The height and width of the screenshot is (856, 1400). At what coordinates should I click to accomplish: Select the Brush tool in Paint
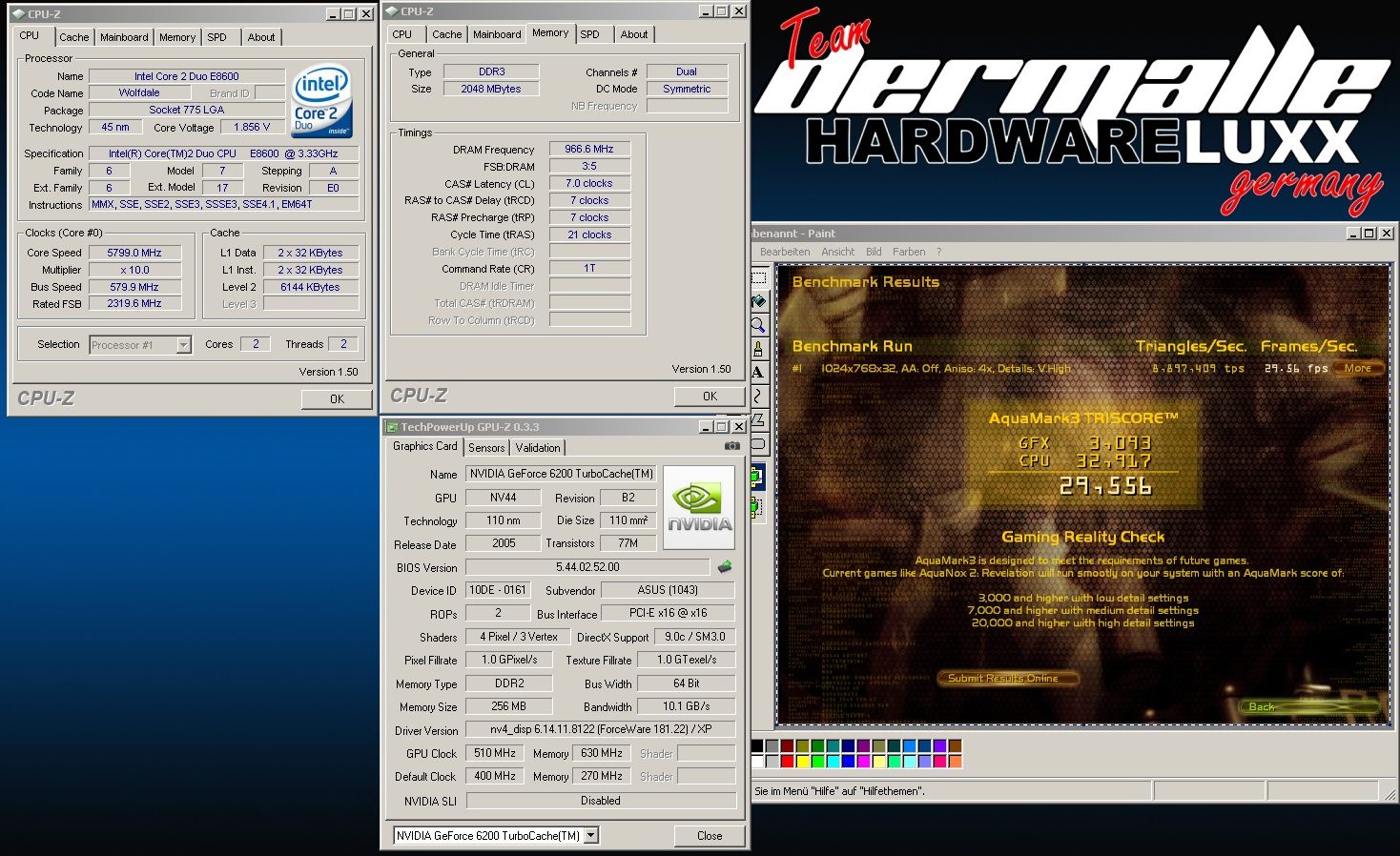click(x=759, y=349)
